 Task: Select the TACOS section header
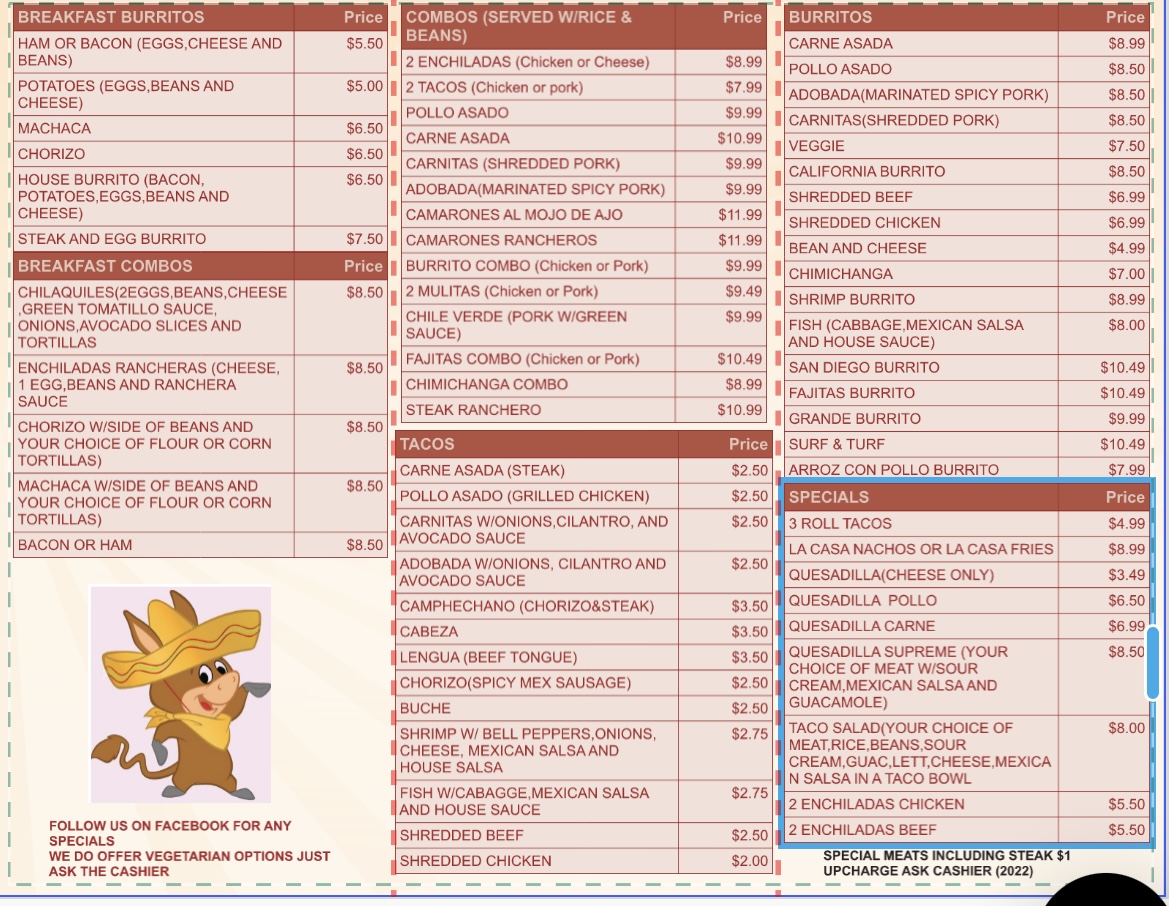click(427, 444)
